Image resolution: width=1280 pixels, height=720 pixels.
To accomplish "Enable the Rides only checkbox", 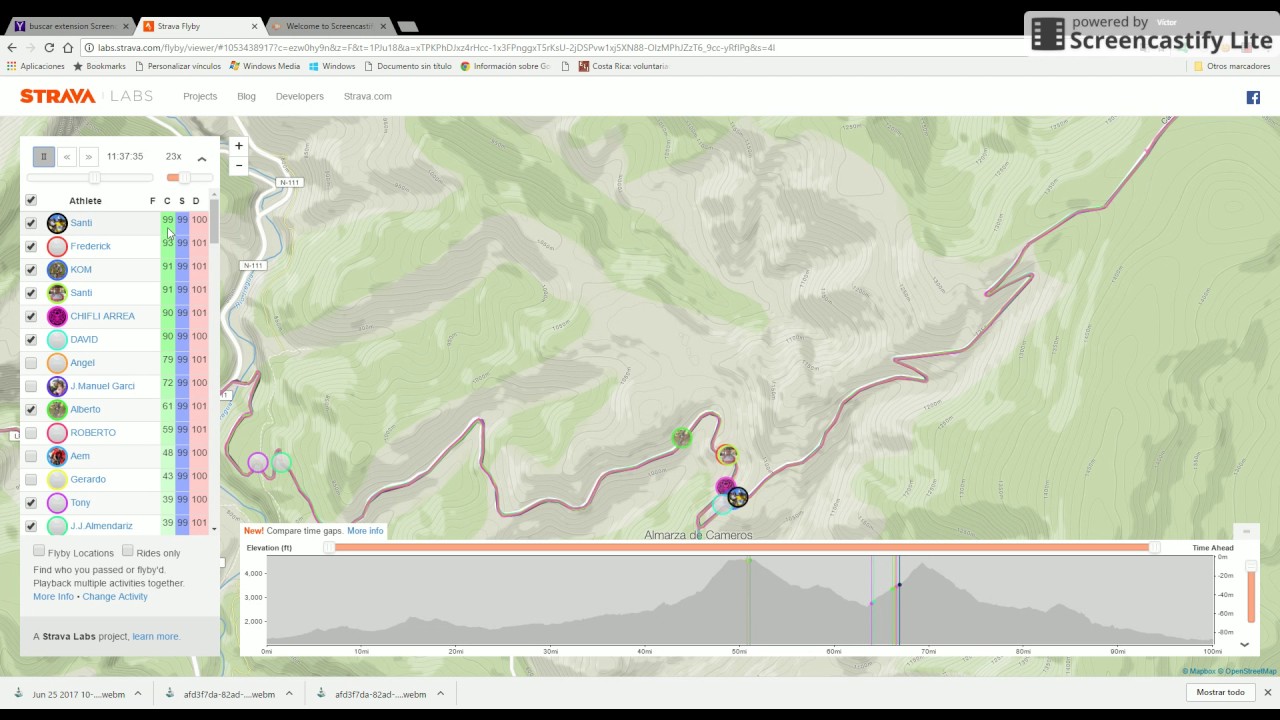I will [x=127, y=551].
